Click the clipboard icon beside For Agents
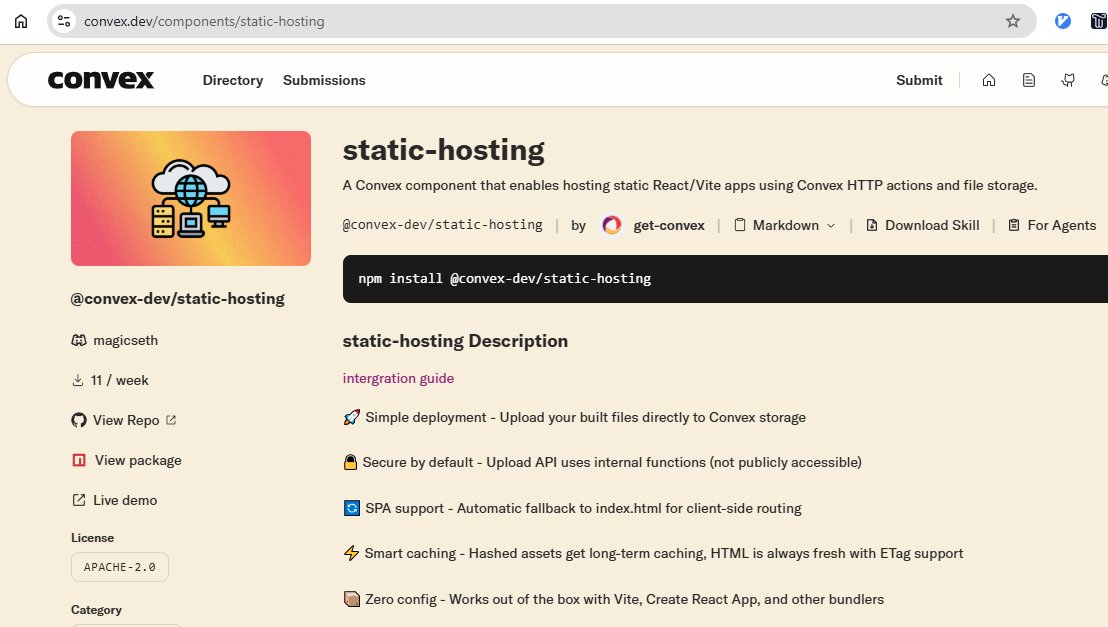Screen dimensions: 1108x627 1014,225
